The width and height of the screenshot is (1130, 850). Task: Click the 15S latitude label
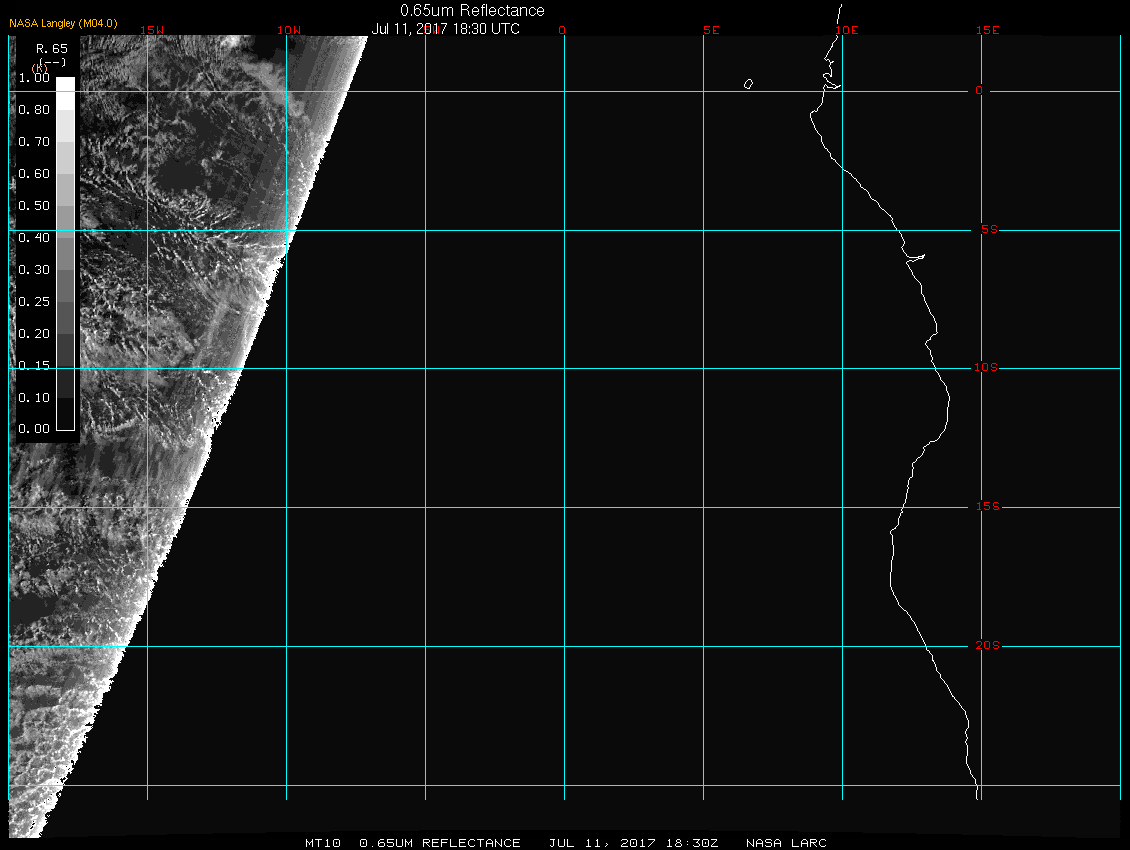986,507
